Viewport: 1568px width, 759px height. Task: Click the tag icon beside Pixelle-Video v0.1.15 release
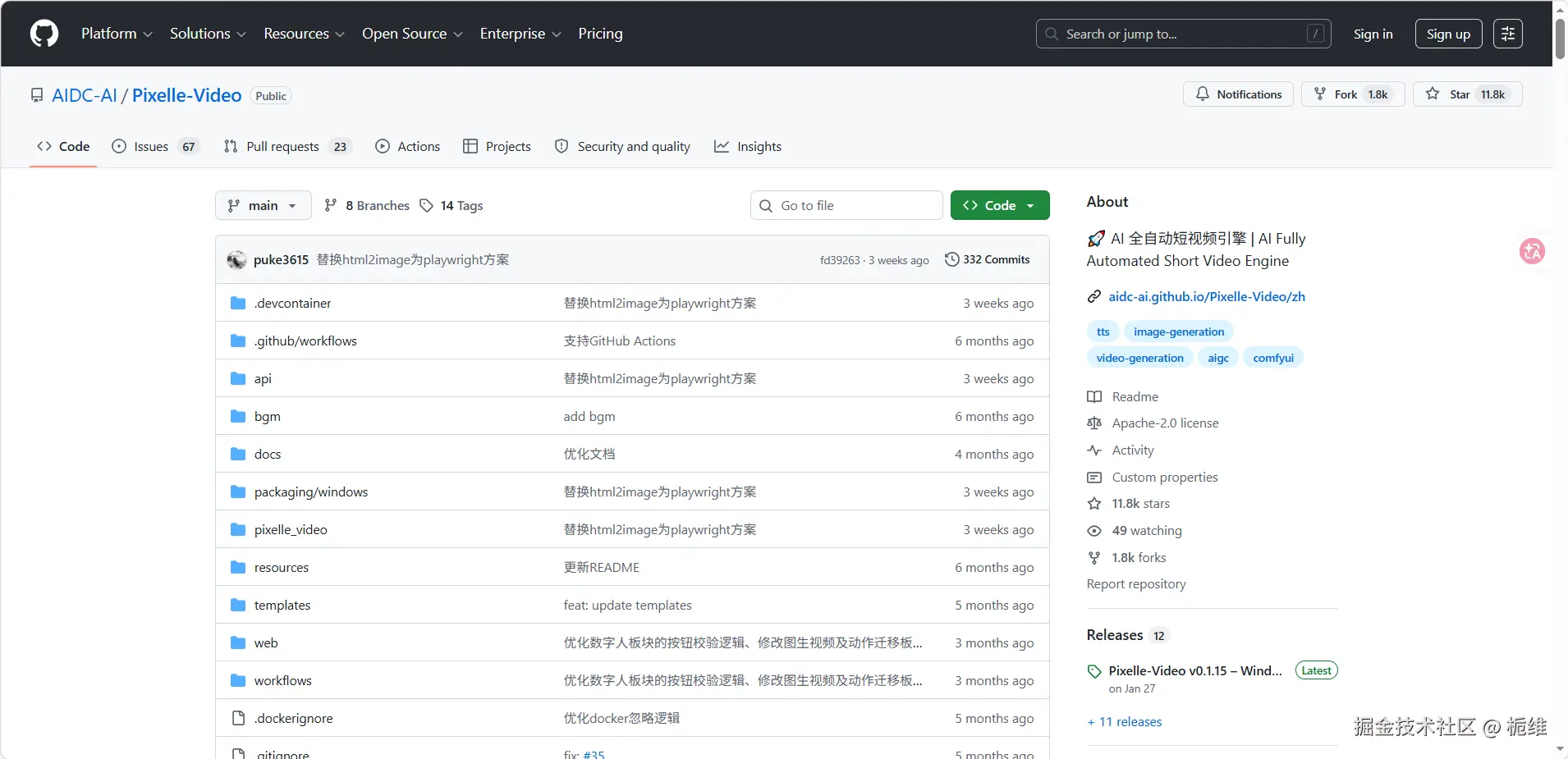point(1094,671)
